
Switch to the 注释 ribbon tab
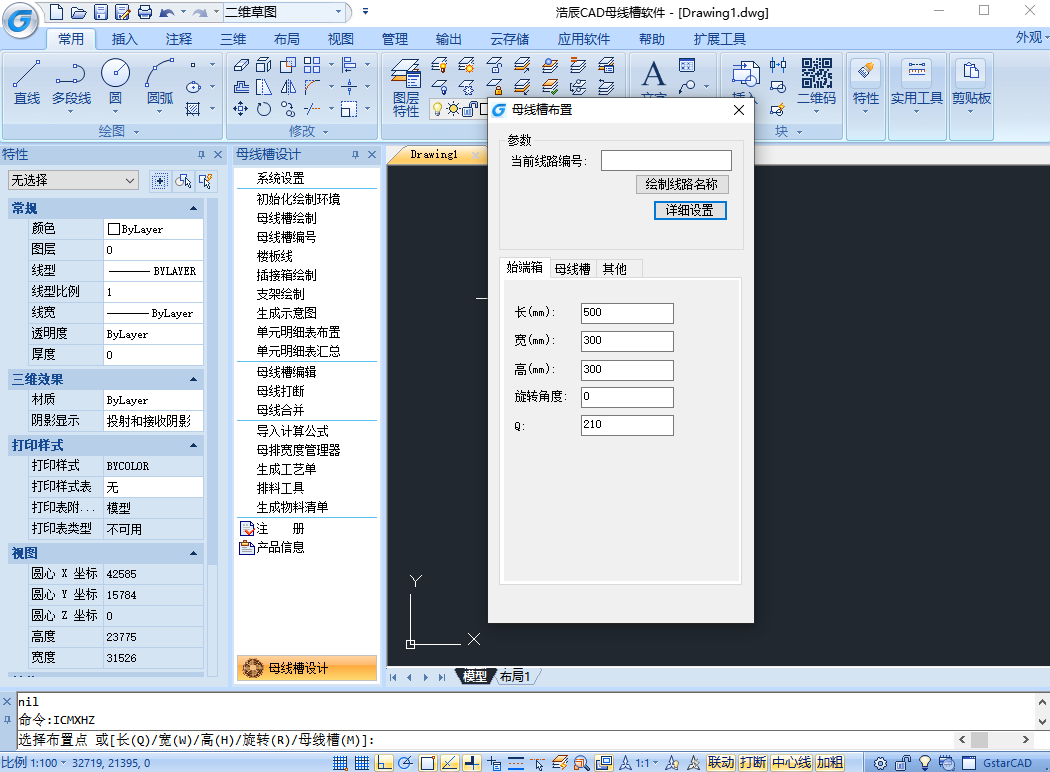point(179,39)
